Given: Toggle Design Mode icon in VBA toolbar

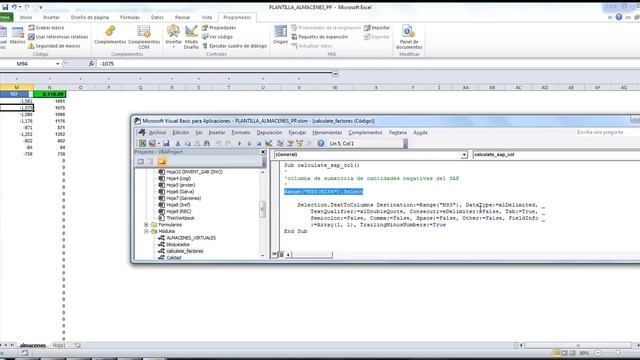Looking at the screenshot, I should pyautogui.click(x=269, y=143).
